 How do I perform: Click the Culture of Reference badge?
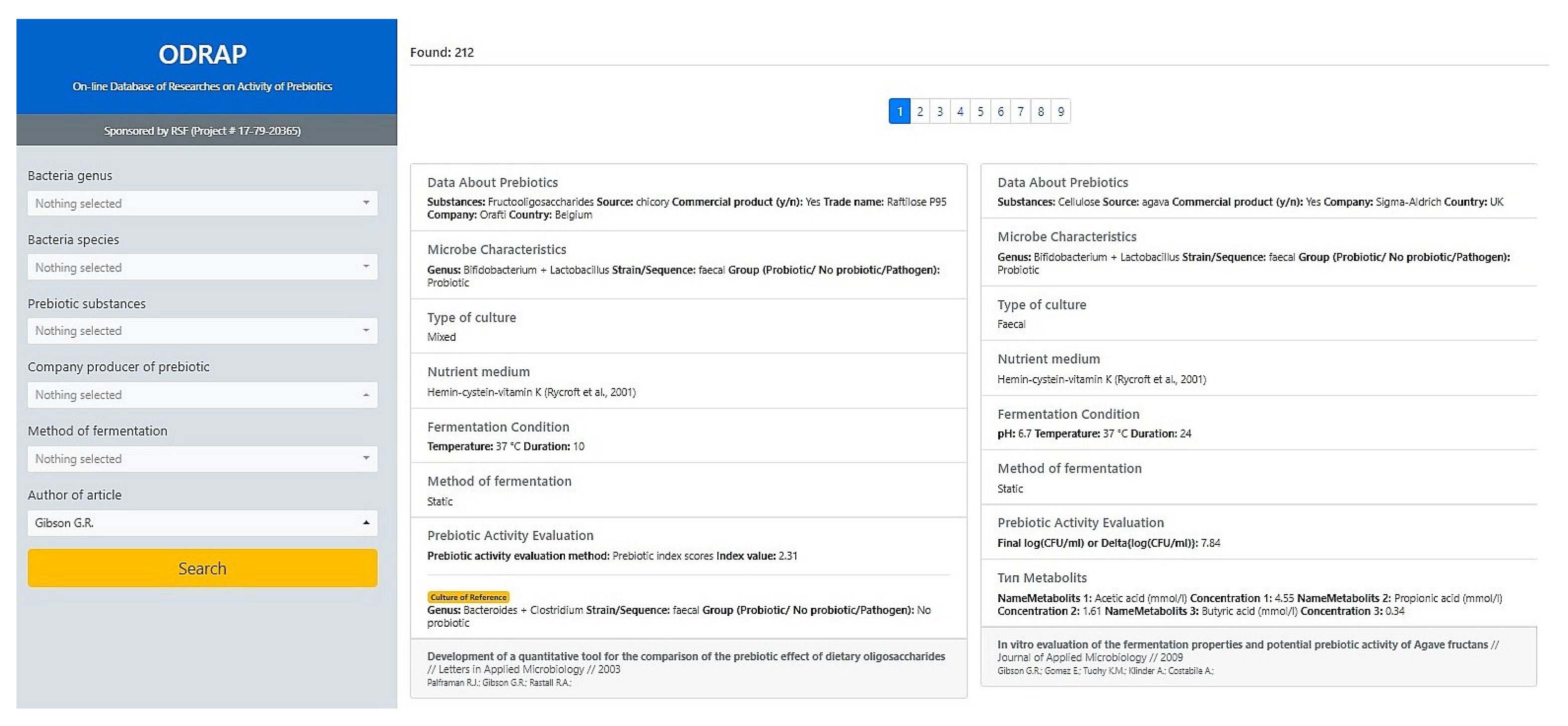pyautogui.click(x=468, y=597)
